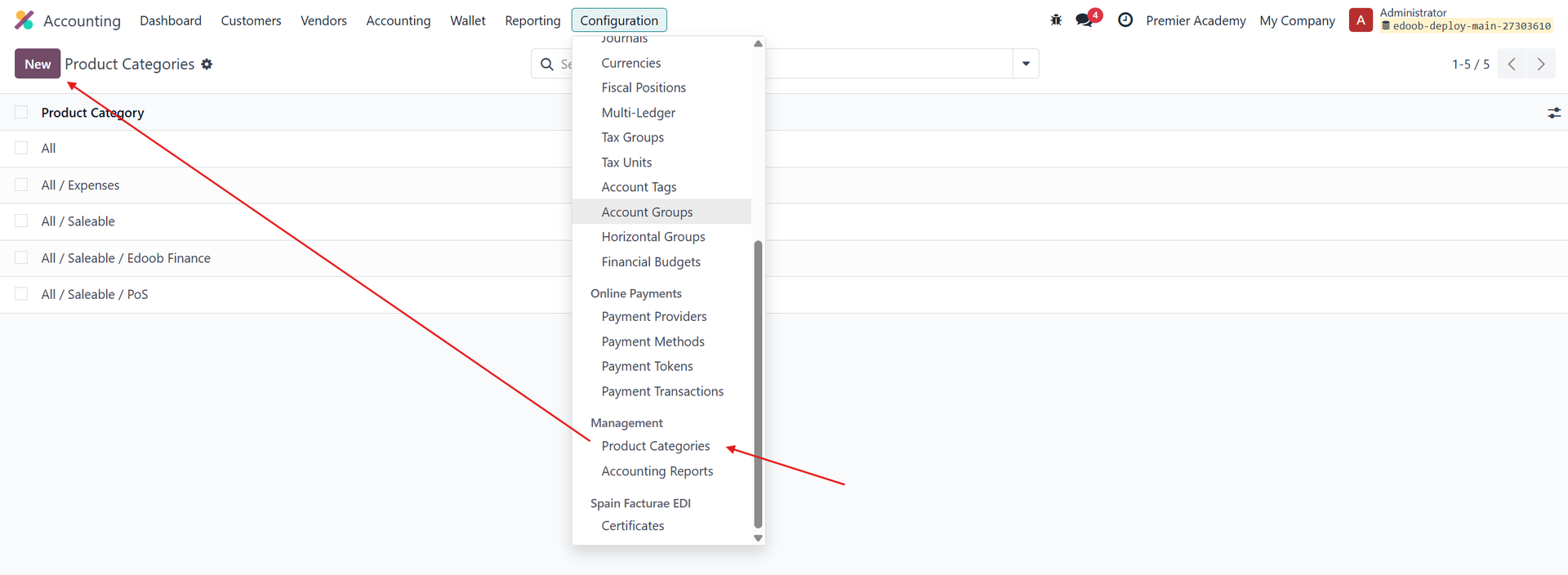1568x575 pixels.
Task: Open the column settings adjust icon
Action: 1553,114
